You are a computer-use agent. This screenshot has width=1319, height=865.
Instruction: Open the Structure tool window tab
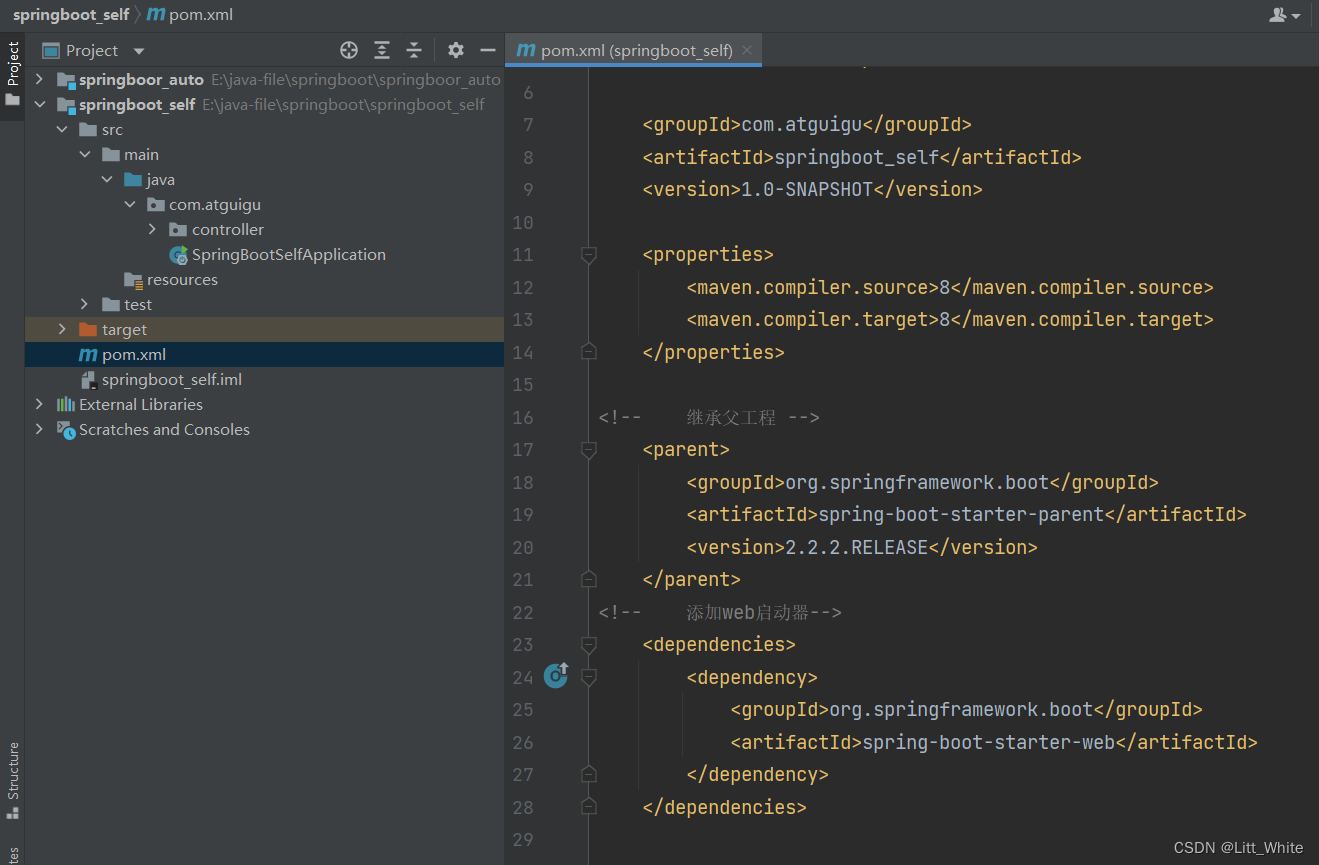pyautogui.click(x=12, y=782)
